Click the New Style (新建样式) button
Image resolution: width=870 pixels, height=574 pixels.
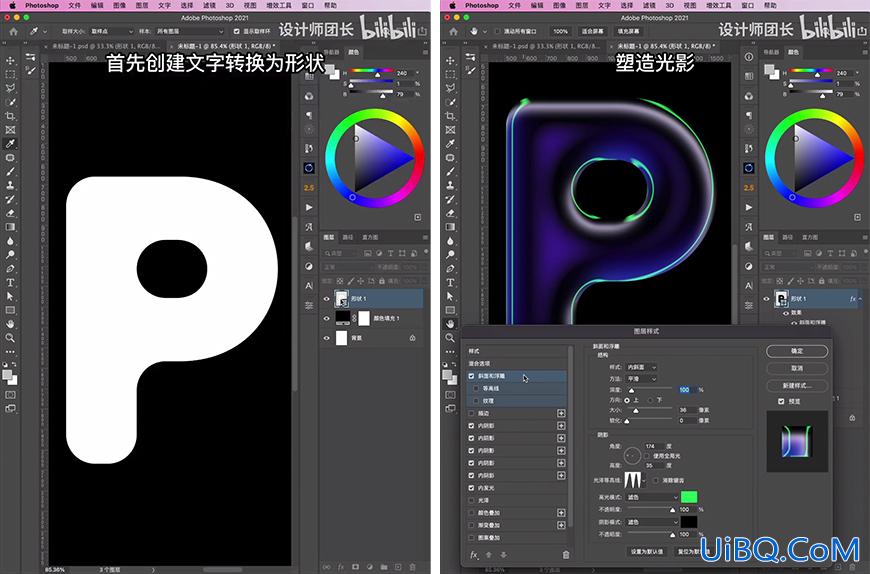click(x=797, y=385)
